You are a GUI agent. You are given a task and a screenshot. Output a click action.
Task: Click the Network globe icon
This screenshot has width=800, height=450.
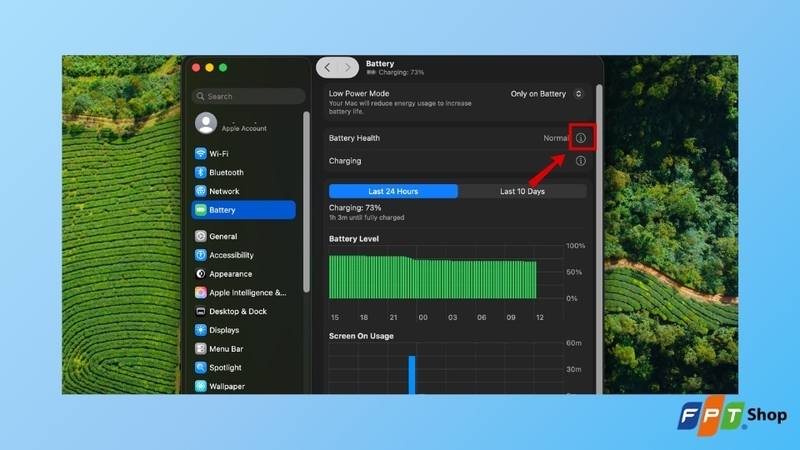(201, 191)
